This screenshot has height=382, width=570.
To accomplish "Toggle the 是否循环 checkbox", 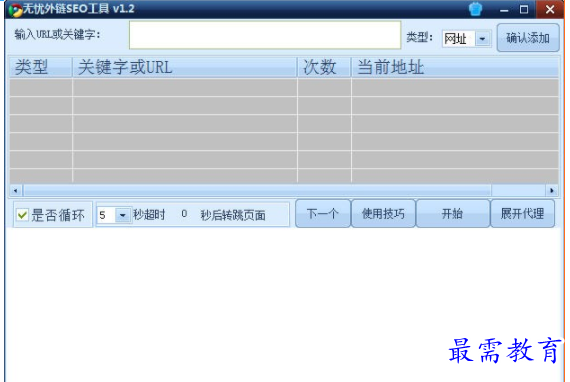I will [x=22, y=215].
